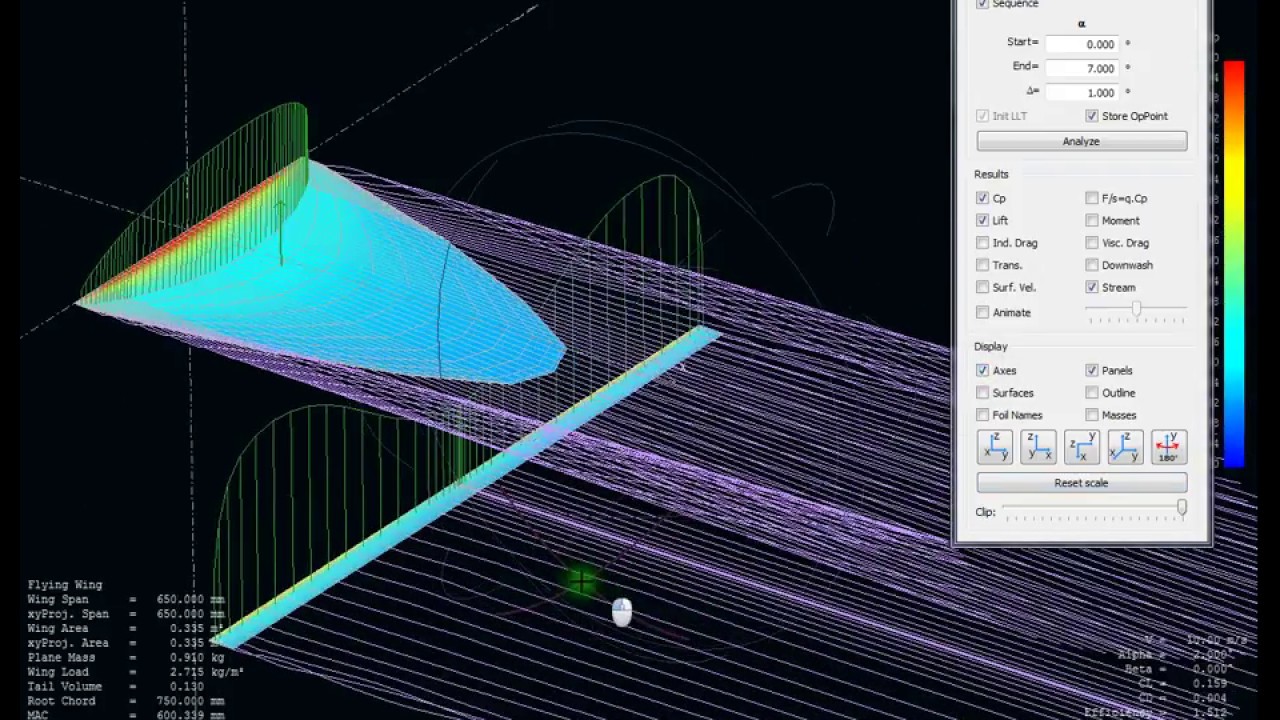Enable the Downwash checkbox
Viewport: 1280px width, 720px height.
coord(1092,265)
